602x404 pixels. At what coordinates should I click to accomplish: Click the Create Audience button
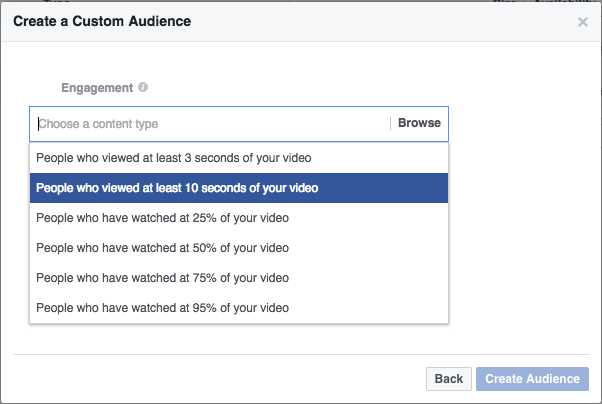[532, 379]
